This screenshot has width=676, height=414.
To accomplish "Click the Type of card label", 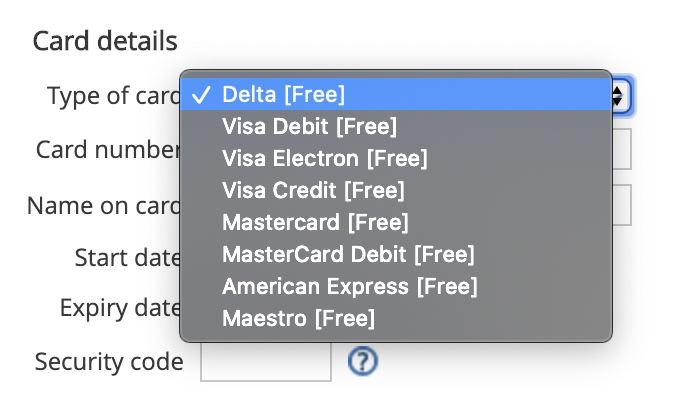I will (114, 96).
